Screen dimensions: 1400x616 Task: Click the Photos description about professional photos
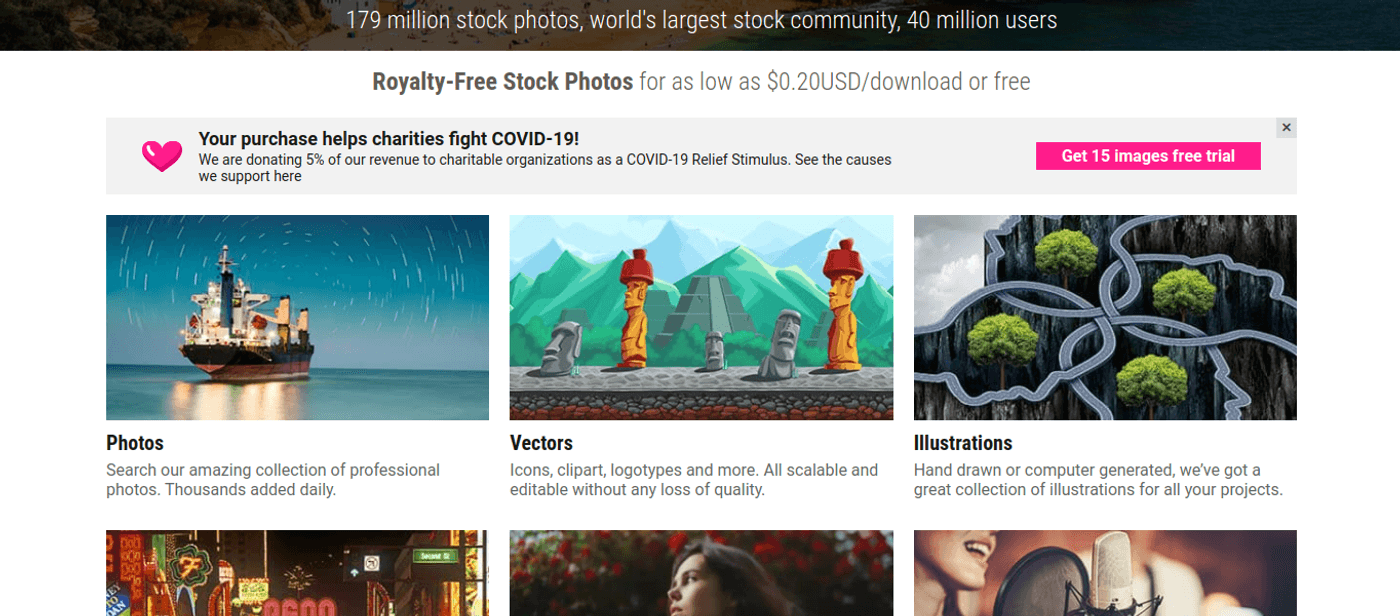coord(273,480)
